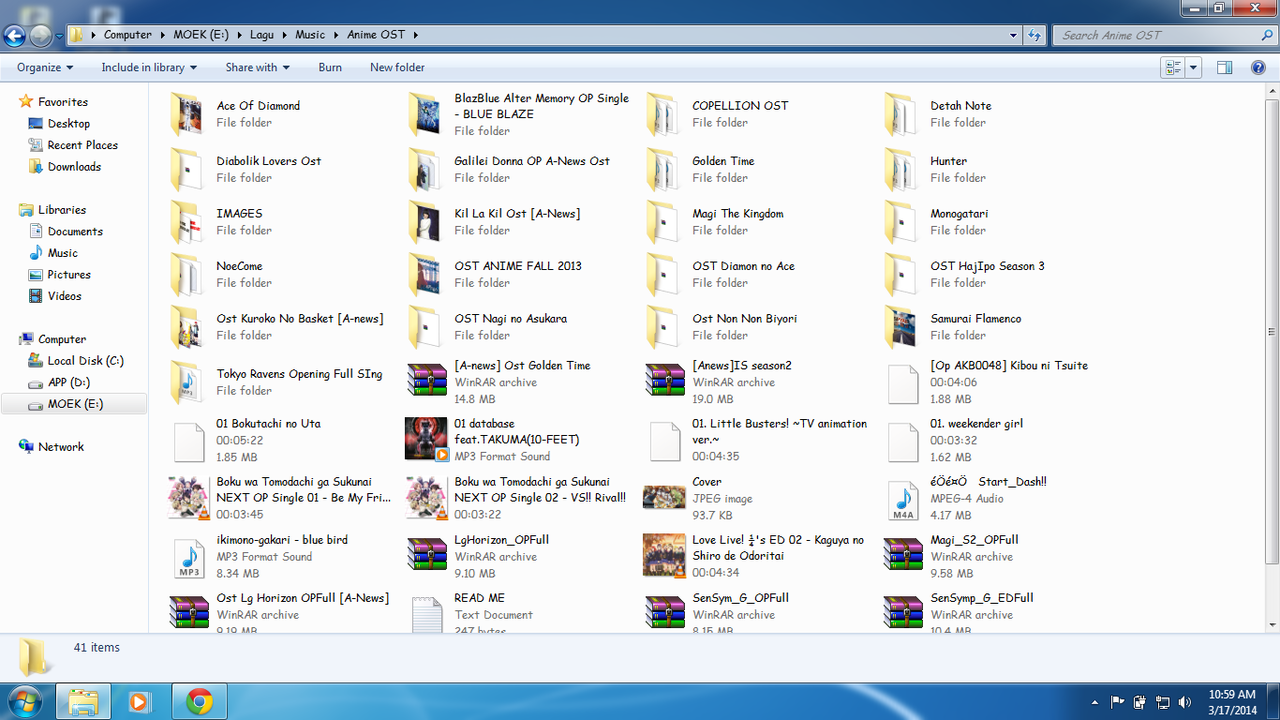
Task: Click the Change your view icon
Action: tap(1173, 68)
